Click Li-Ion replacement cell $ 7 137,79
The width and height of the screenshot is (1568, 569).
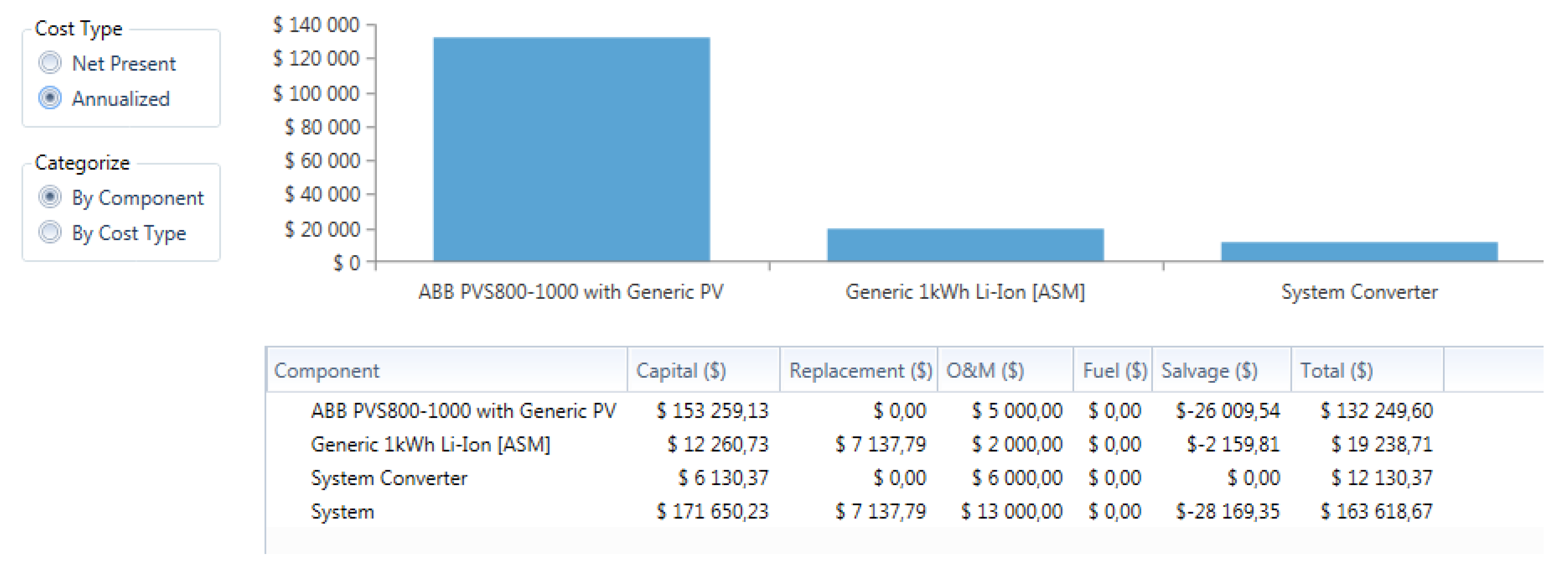coord(881,445)
